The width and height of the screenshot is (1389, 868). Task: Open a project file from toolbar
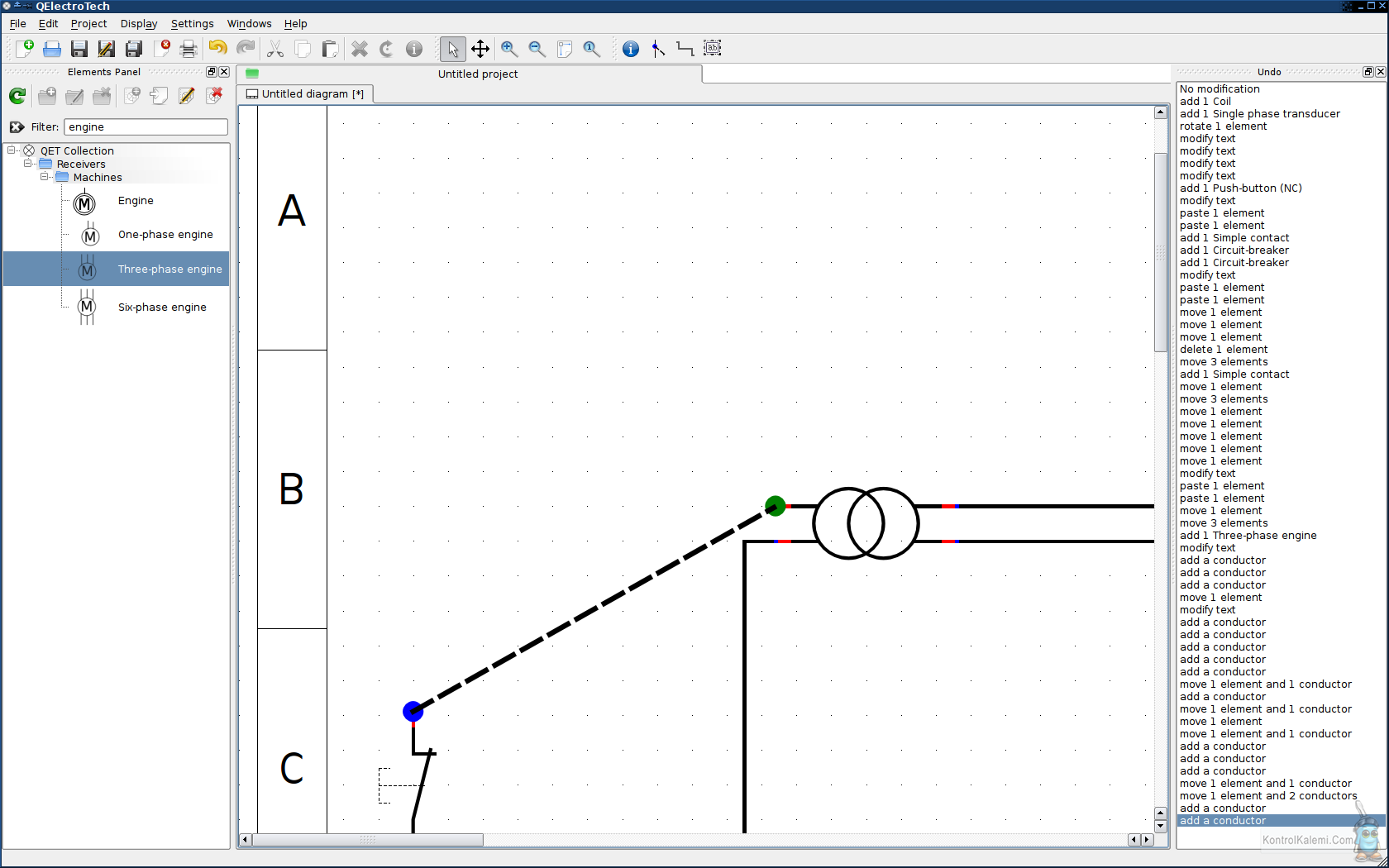pos(52,49)
